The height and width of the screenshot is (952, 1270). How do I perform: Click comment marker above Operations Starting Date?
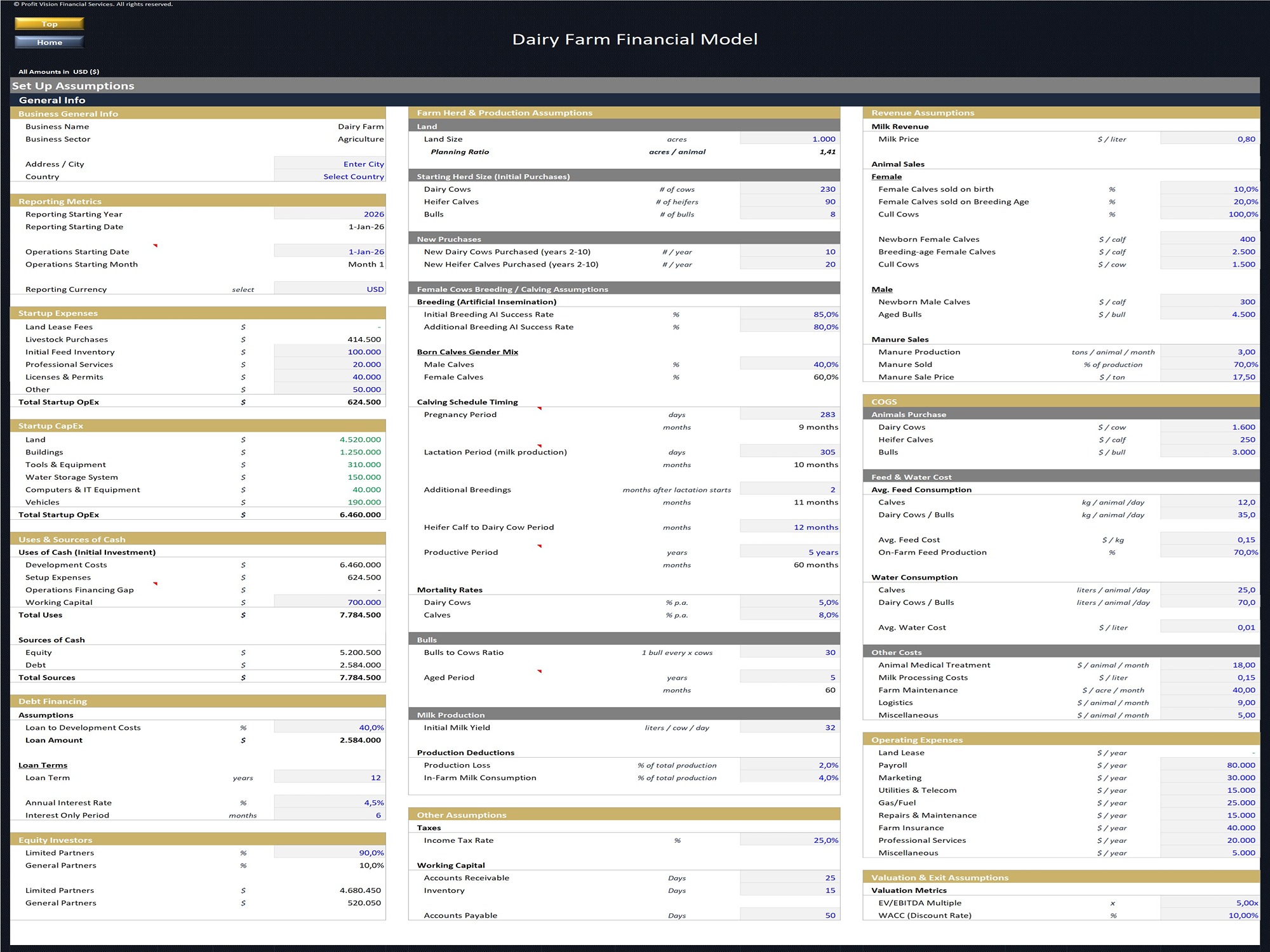(x=155, y=246)
